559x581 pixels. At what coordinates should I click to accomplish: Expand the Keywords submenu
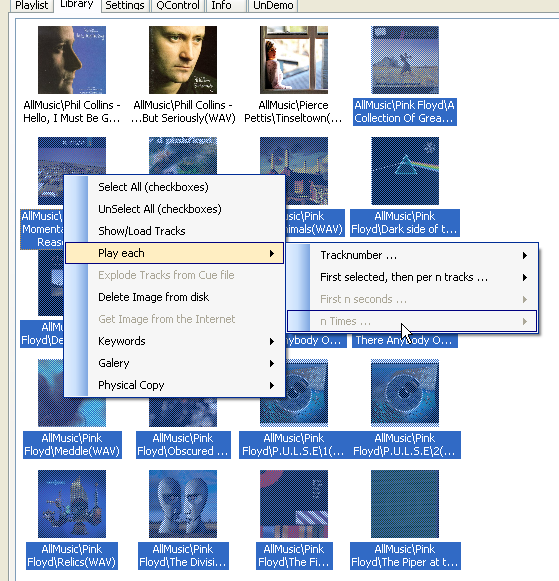[174, 341]
